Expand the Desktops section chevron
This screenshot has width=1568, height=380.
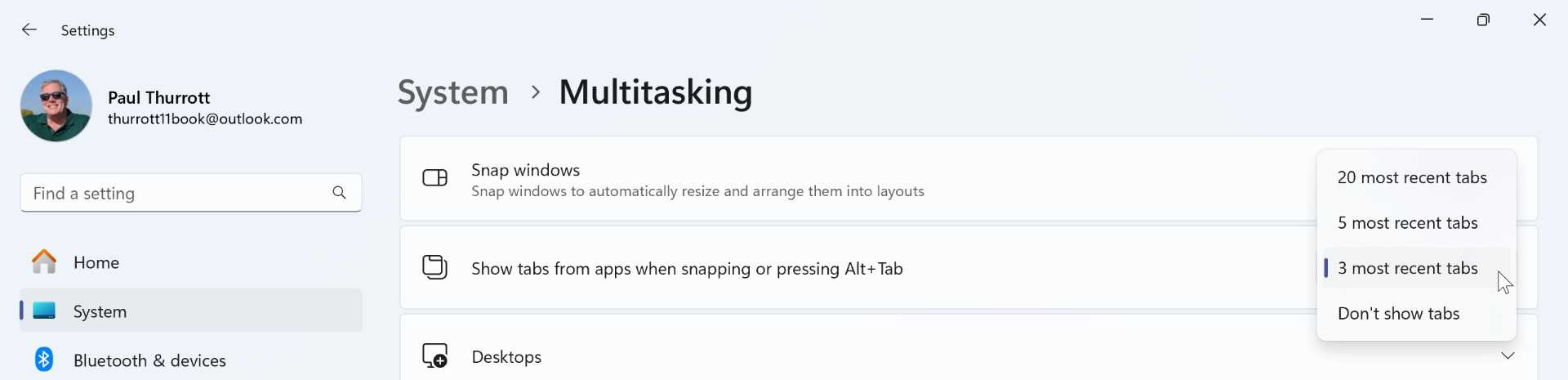pyautogui.click(x=1508, y=355)
